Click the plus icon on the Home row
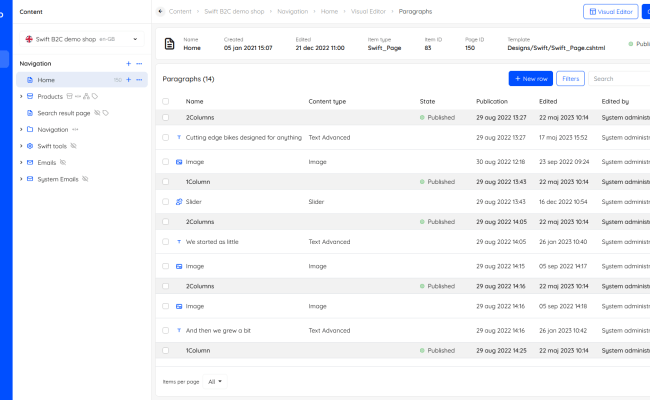 [129, 80]
